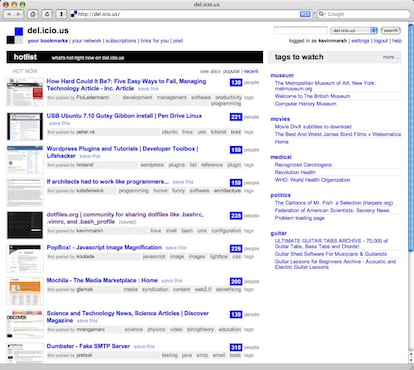Open the museum tag heading
This screenshot has height=370, width=414.
[x=282, y=76]
